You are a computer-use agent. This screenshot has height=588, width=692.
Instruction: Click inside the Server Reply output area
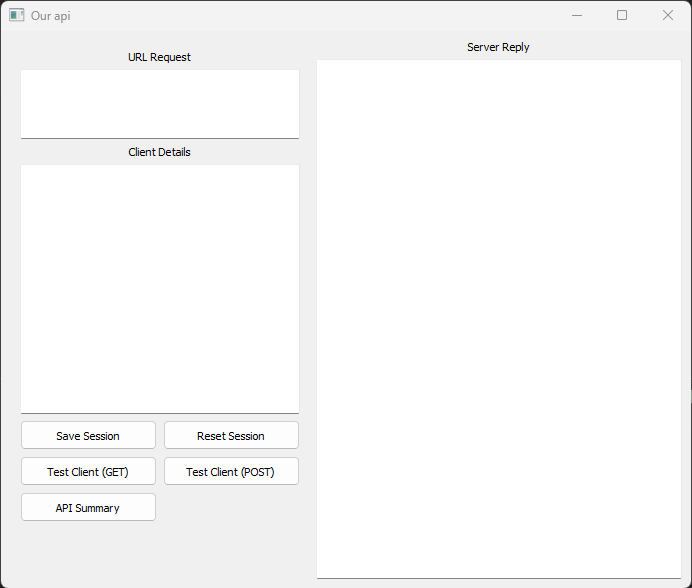[498, 318]
